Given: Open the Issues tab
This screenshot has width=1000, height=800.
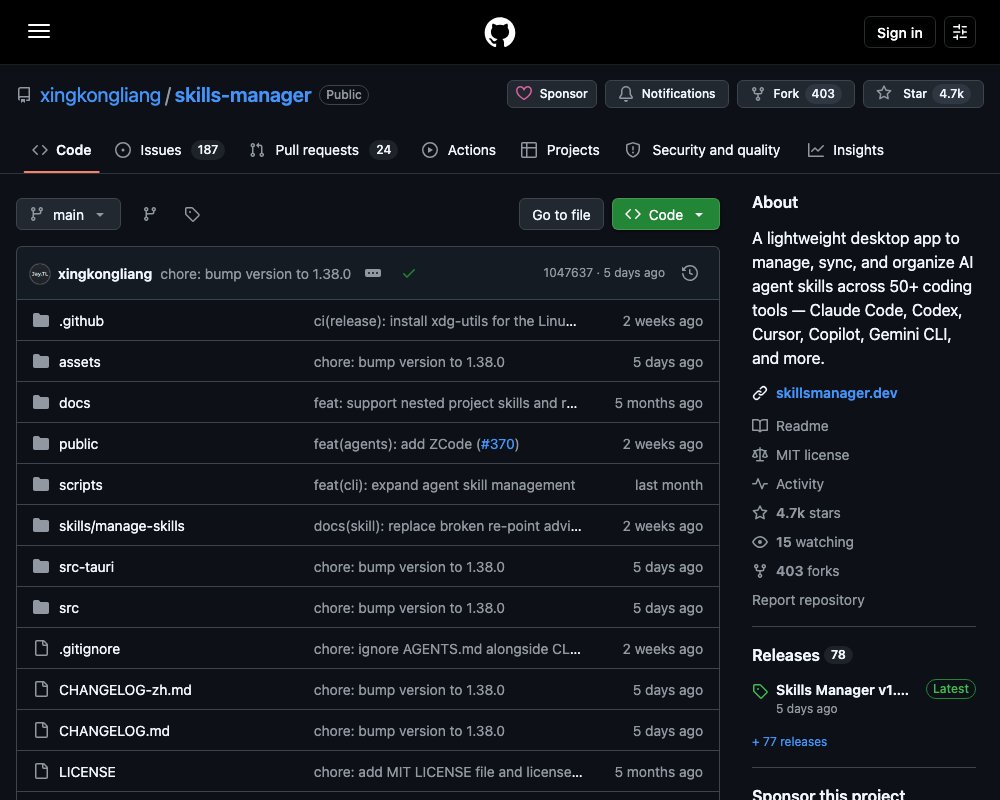Looking at the screenshot, I should (x=169, y=150).
